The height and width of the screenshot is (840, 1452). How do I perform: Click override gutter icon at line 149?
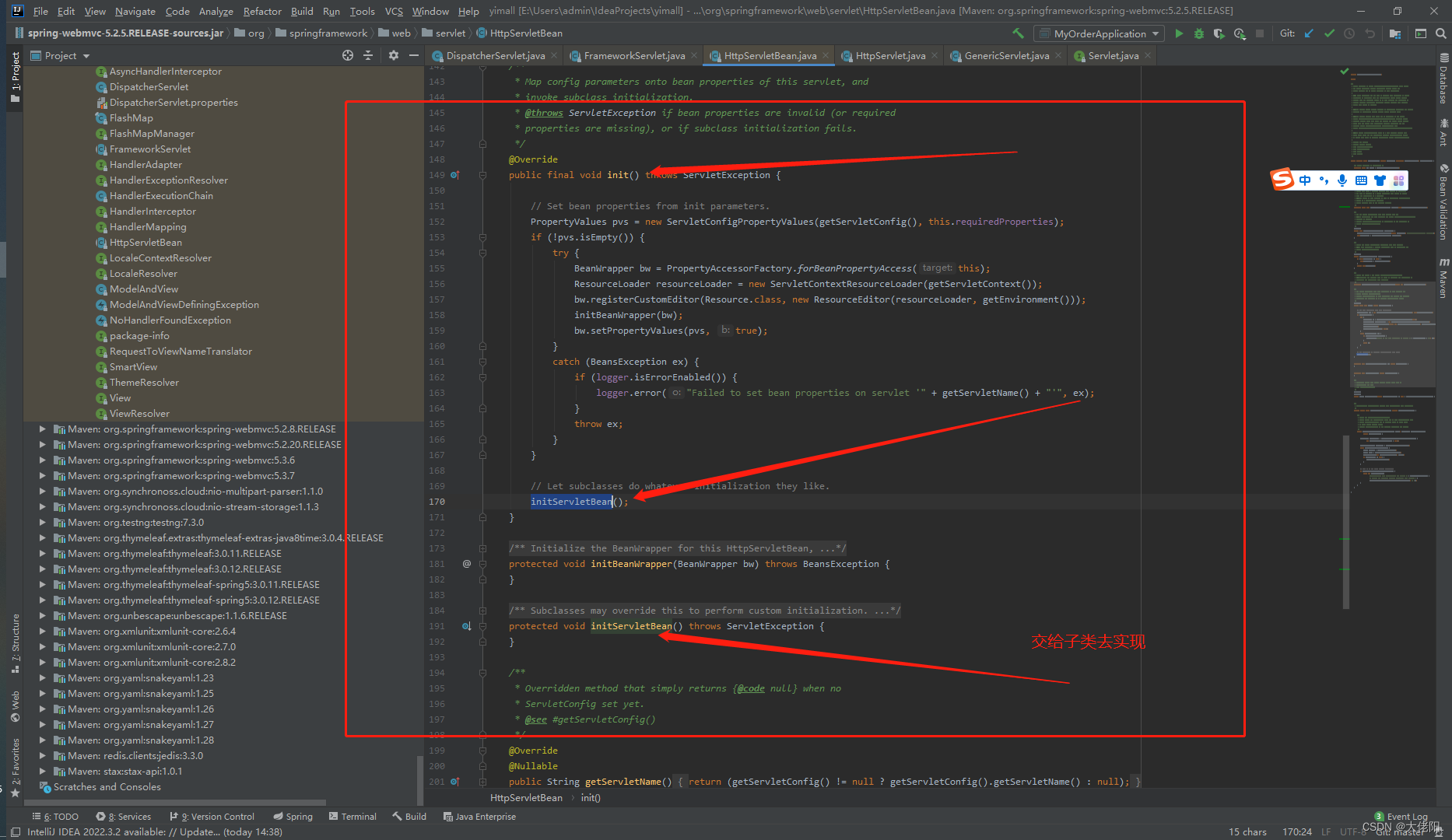[x=455, y=175]
